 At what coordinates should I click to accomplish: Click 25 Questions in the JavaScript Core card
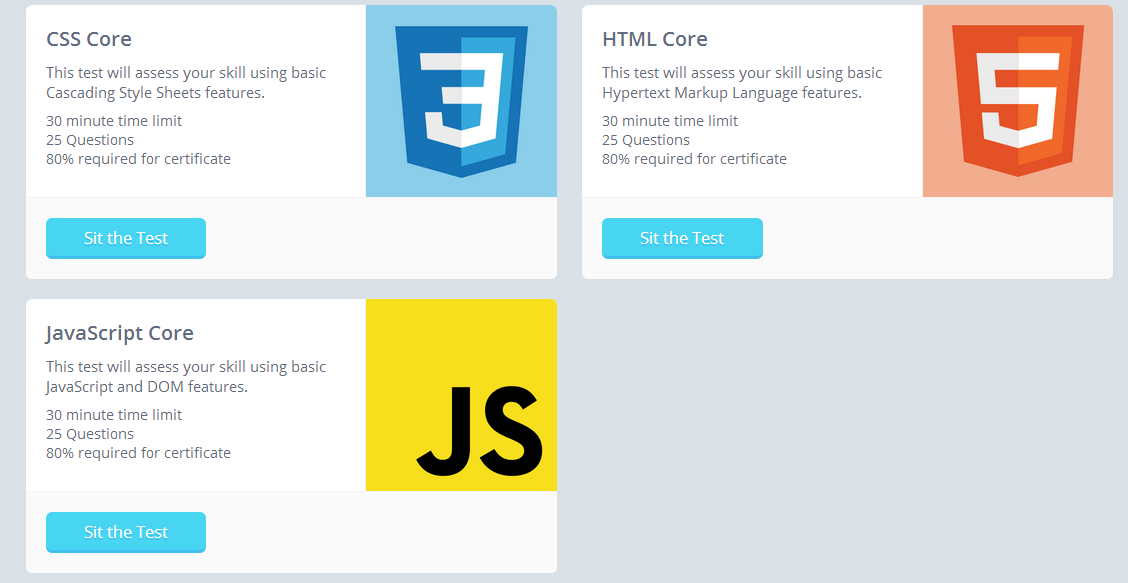click(x=90, y=434)
